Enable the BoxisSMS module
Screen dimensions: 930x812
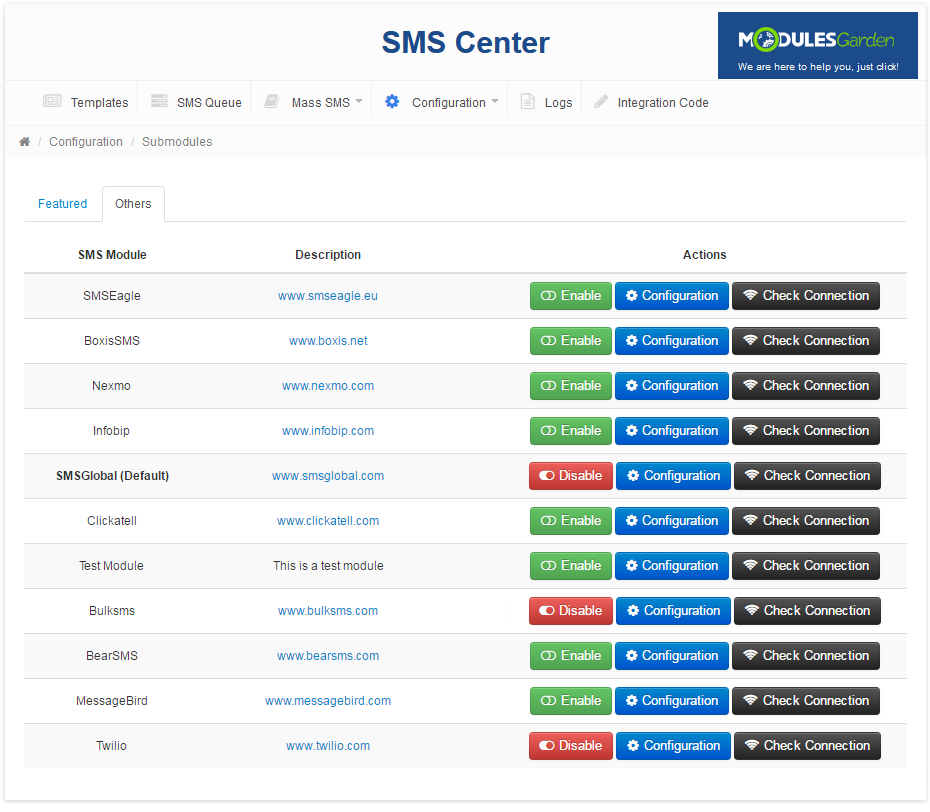pyautogui.click(x=571, y=341)
